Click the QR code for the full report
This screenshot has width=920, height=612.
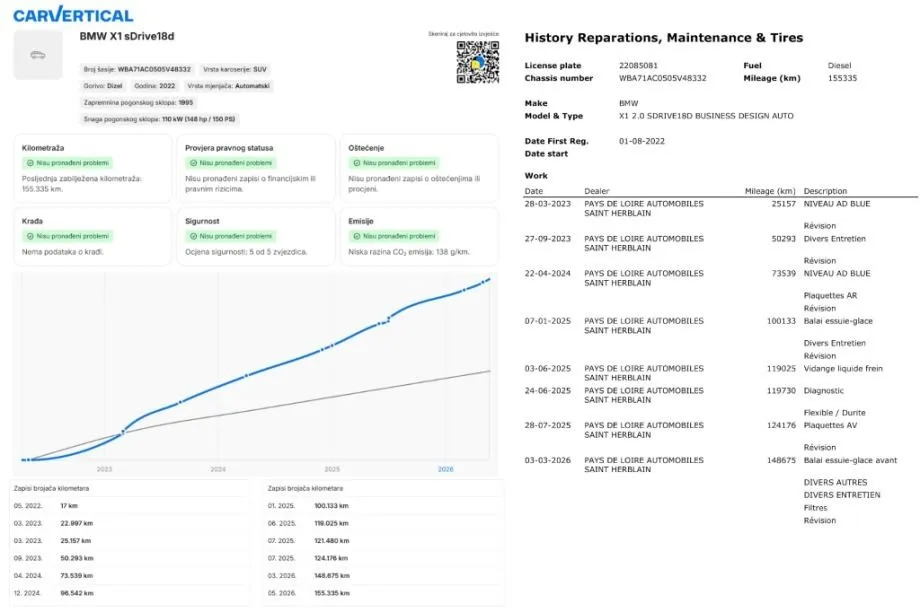point(478,62)
